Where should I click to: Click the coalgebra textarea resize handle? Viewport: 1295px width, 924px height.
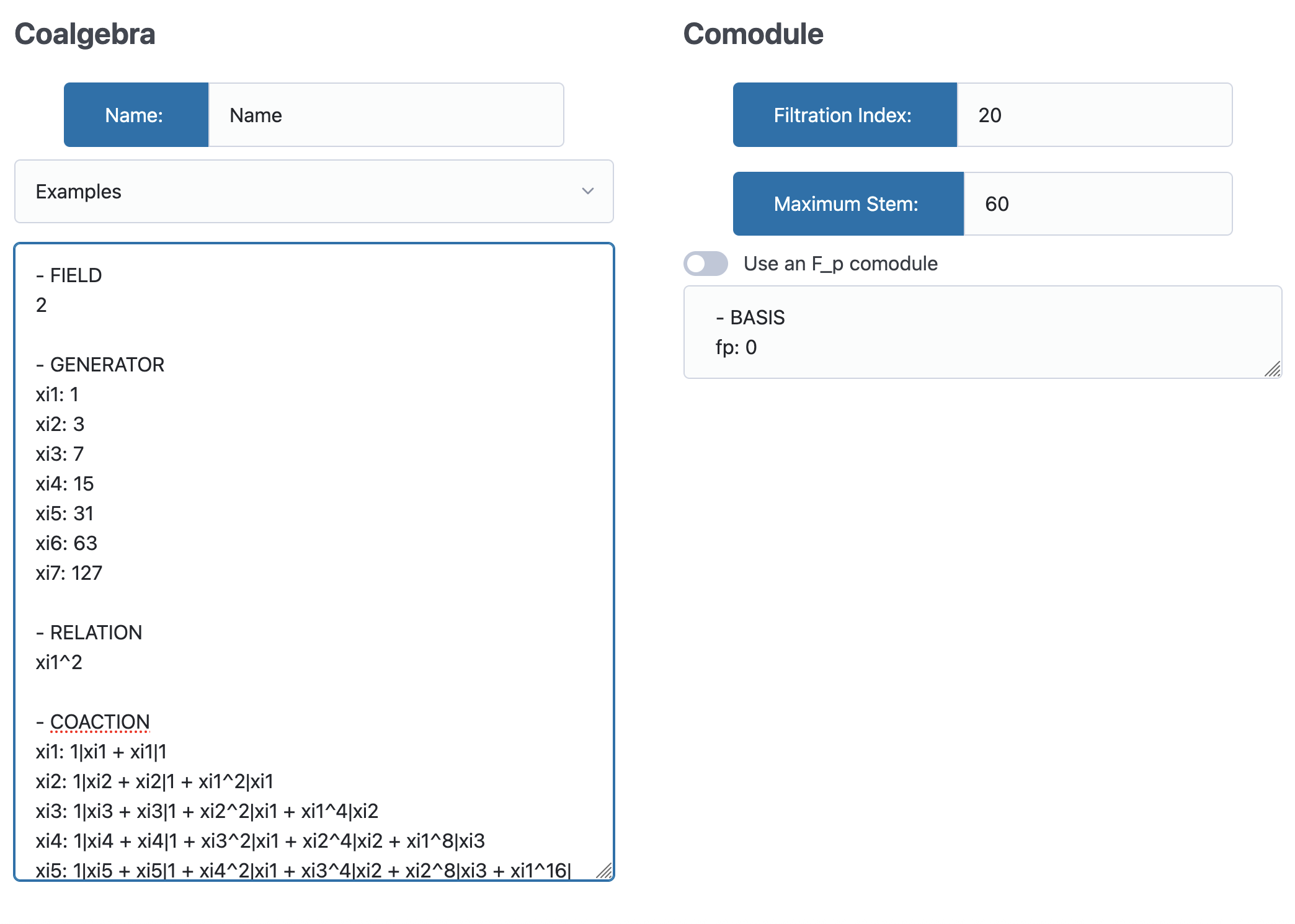pyautogui.click(x=604, y=871)
